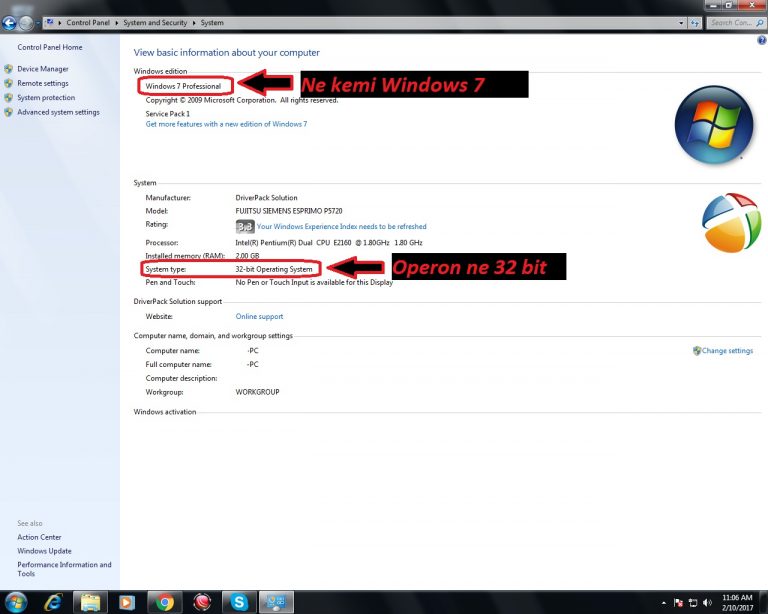Select the System breadcrumb item
Viewport: 768px width, 614px height.
pyautogui.click(x=212, y=23)
